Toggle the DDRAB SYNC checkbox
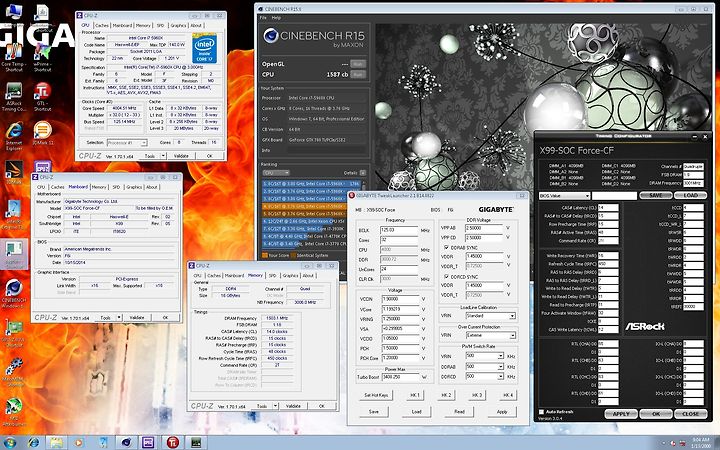The height and width of the screenshot is (450, 720). click(x=446, y=248)
